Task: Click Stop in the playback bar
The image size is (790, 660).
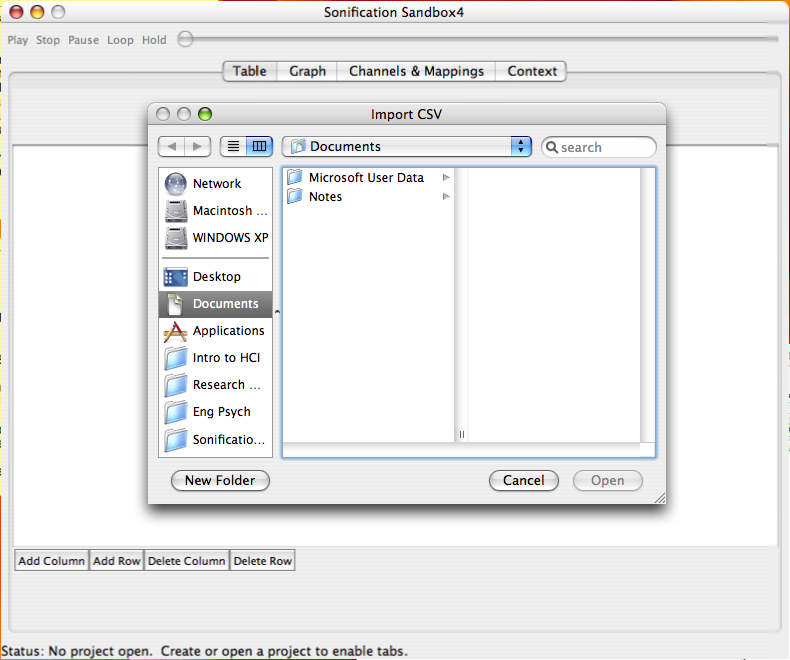Action: click(x=48, y=40)
